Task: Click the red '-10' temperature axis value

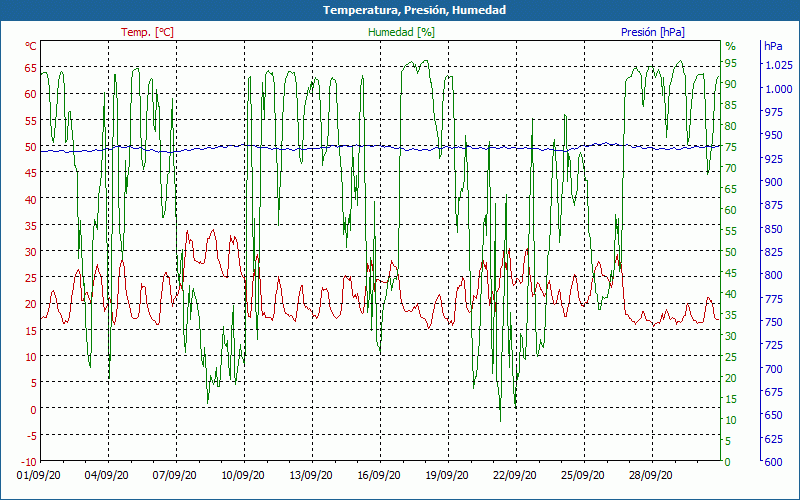Action: click(x=29, y=462)
